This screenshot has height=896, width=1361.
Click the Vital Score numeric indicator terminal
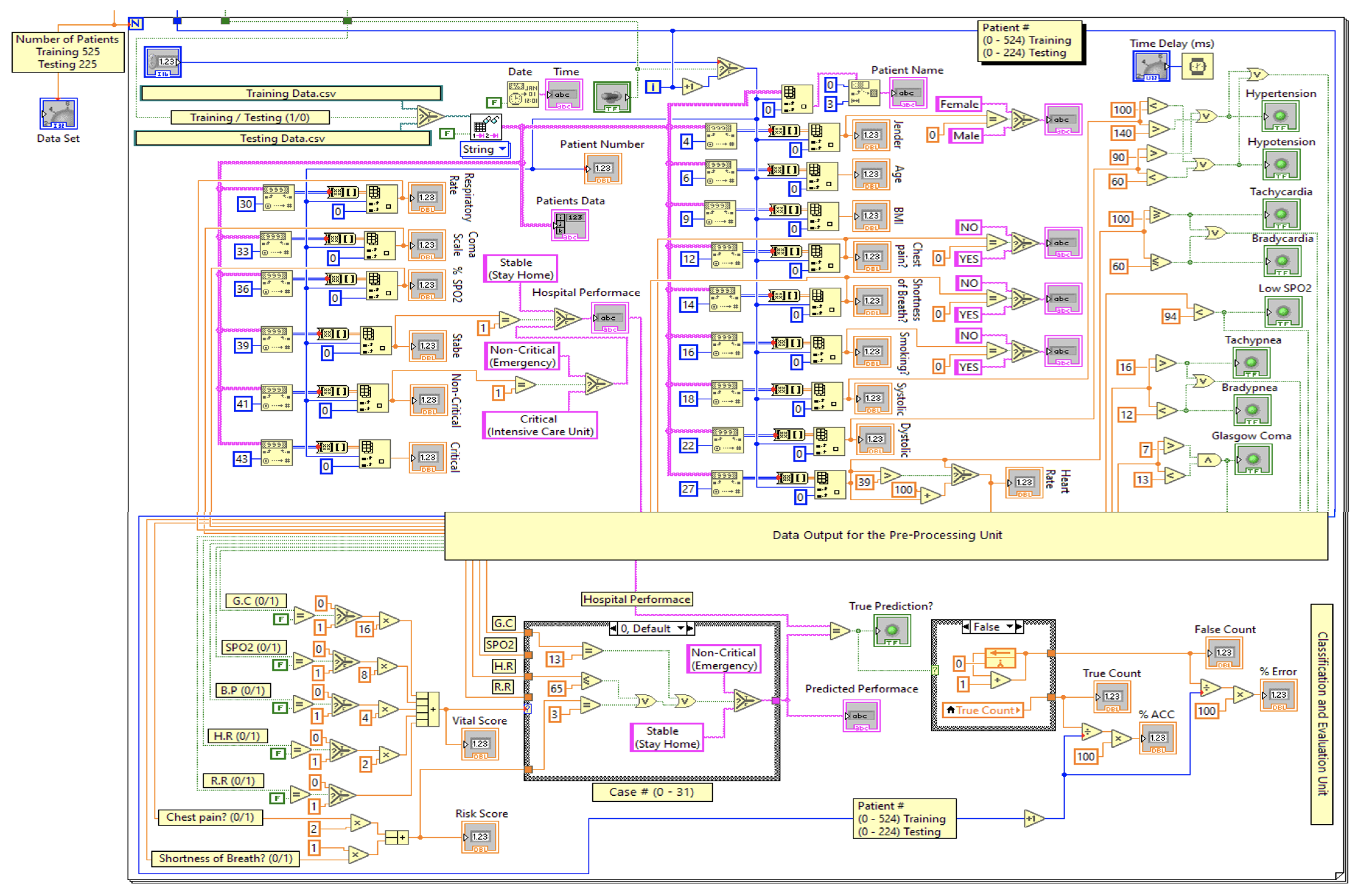(480, 745)
